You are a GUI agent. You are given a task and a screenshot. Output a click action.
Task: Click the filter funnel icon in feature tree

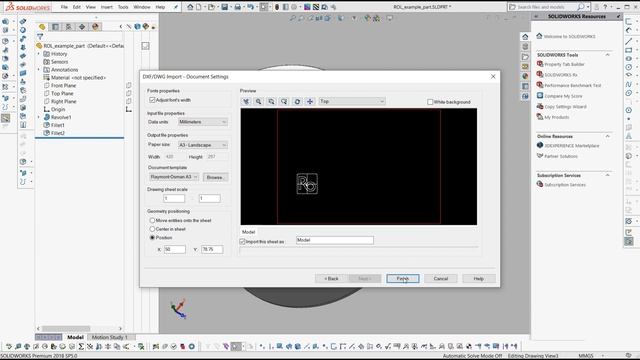click(40, 37)
